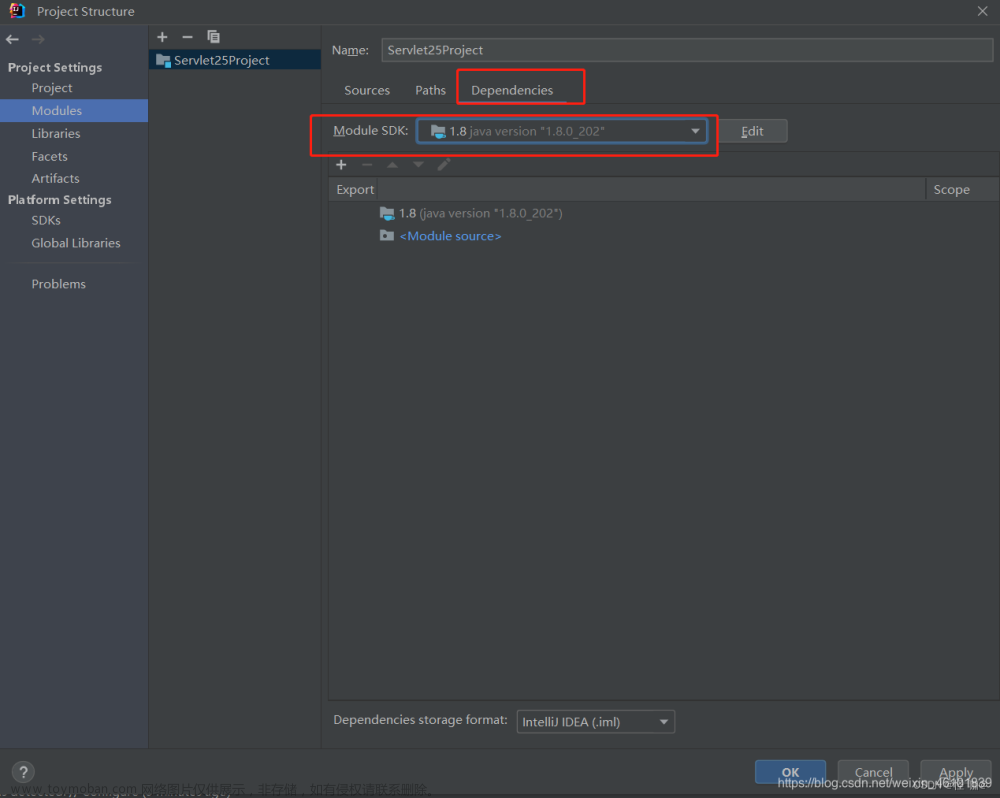Viewport: 1000px width, 798px height.
Task: Move dependency down arrow
Action: 418,165
